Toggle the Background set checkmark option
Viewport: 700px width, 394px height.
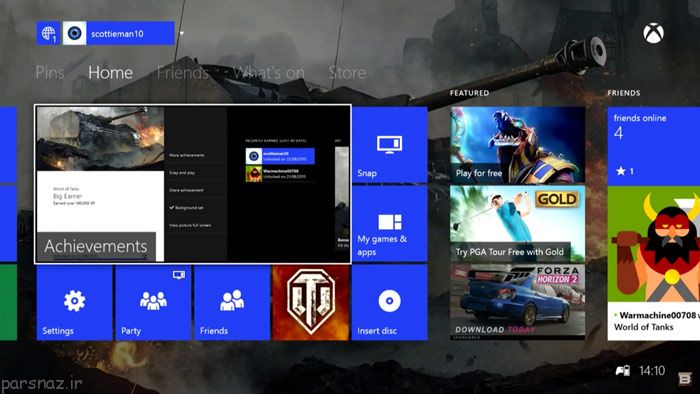click(186, 207)
